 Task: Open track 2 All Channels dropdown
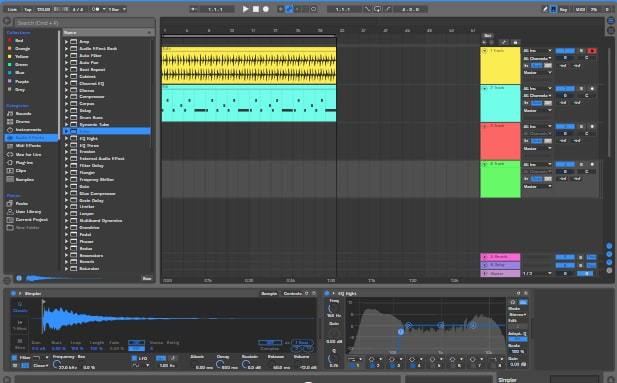point(537,96)
